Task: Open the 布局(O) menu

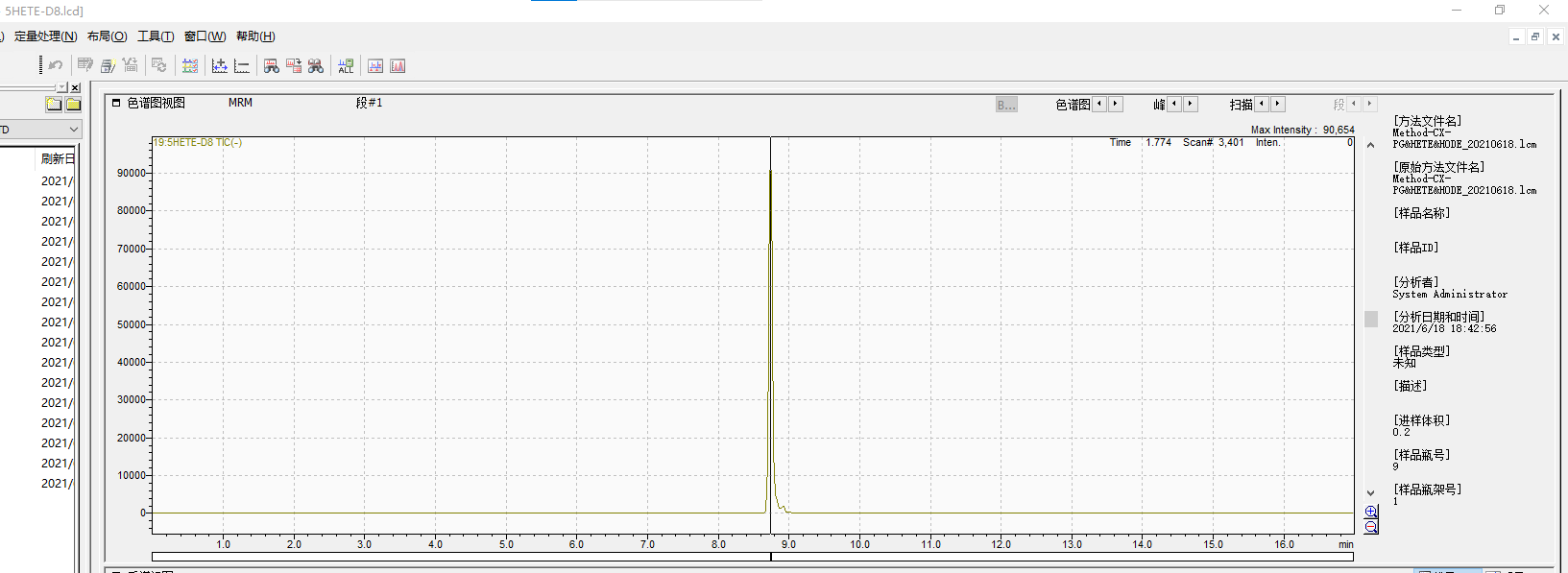Action: 108,36
